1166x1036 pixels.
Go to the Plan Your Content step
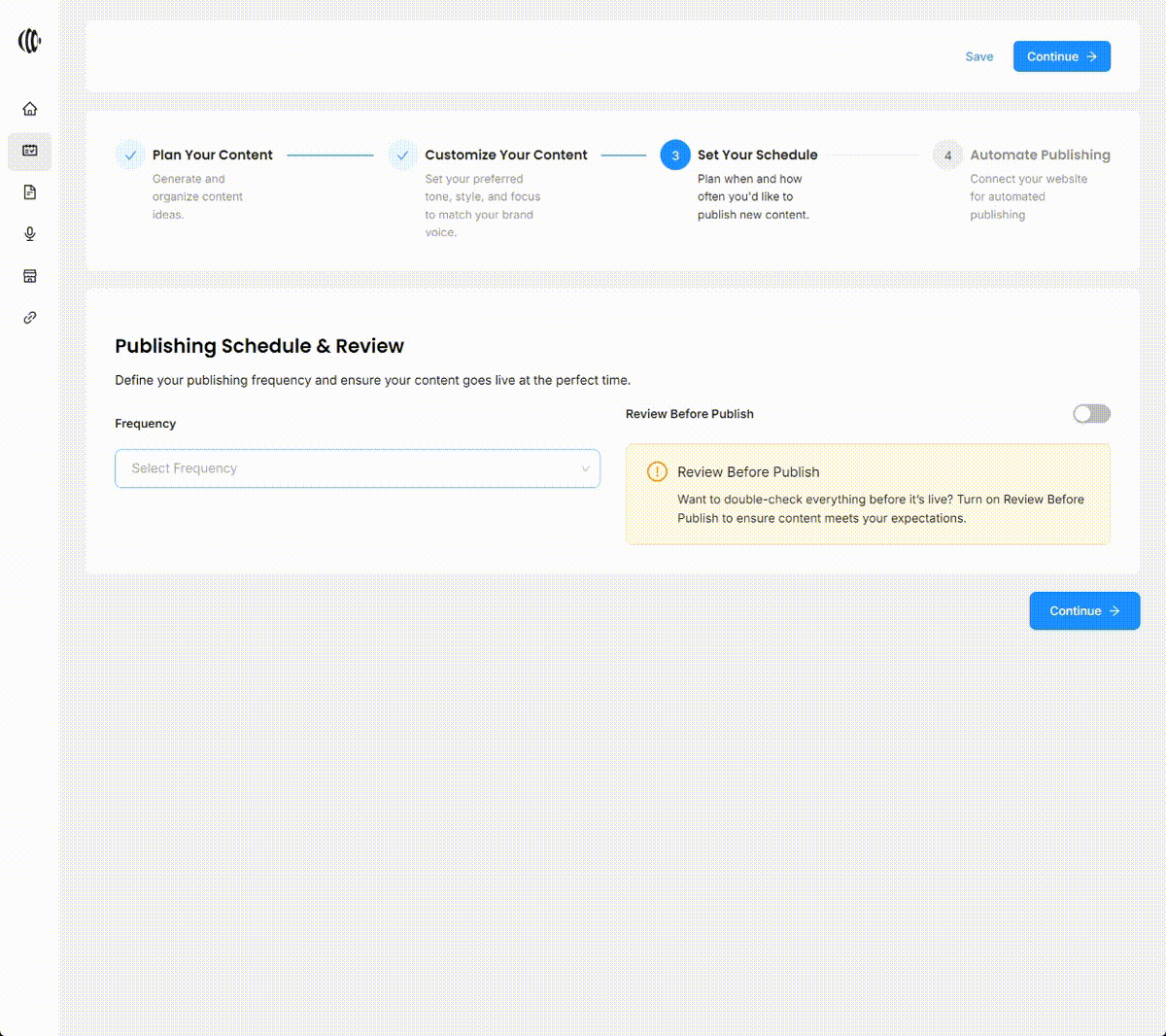[x=212, y=155]
